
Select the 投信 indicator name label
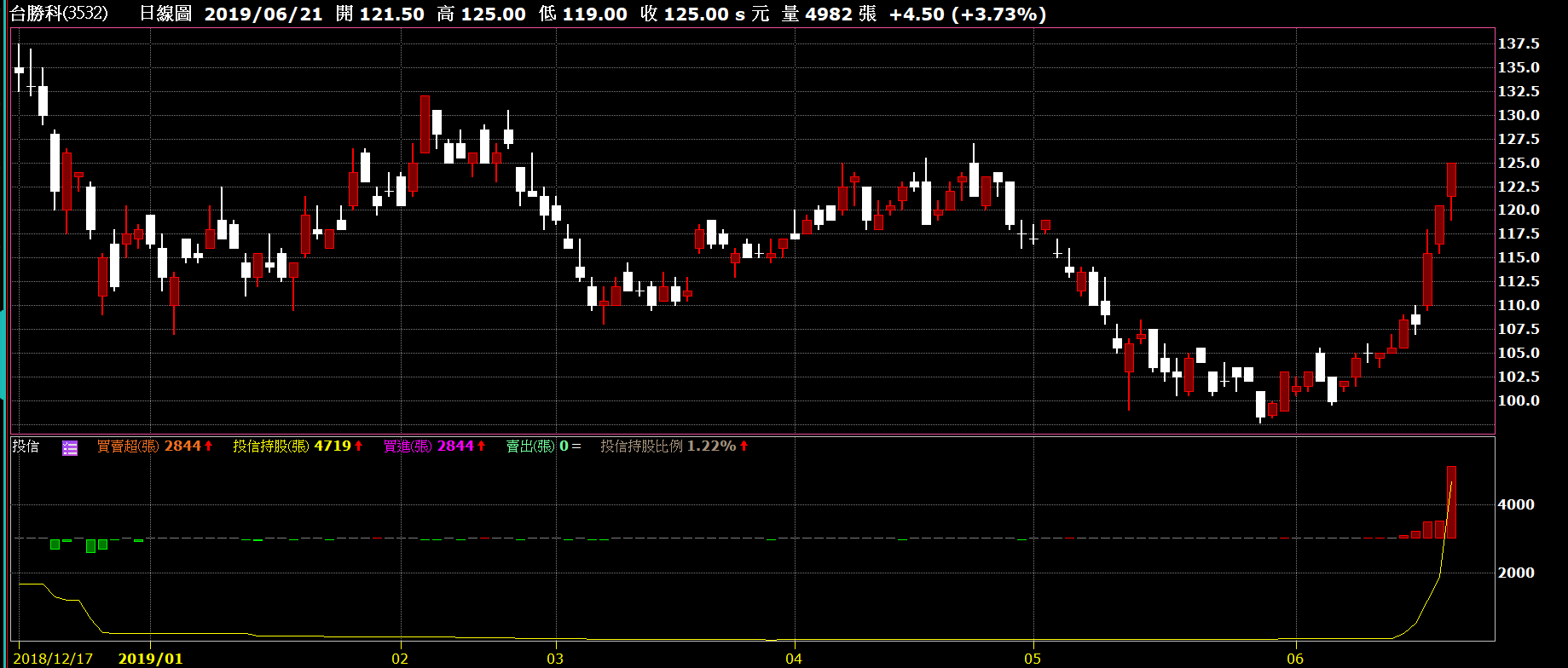[x=26, y=446]
